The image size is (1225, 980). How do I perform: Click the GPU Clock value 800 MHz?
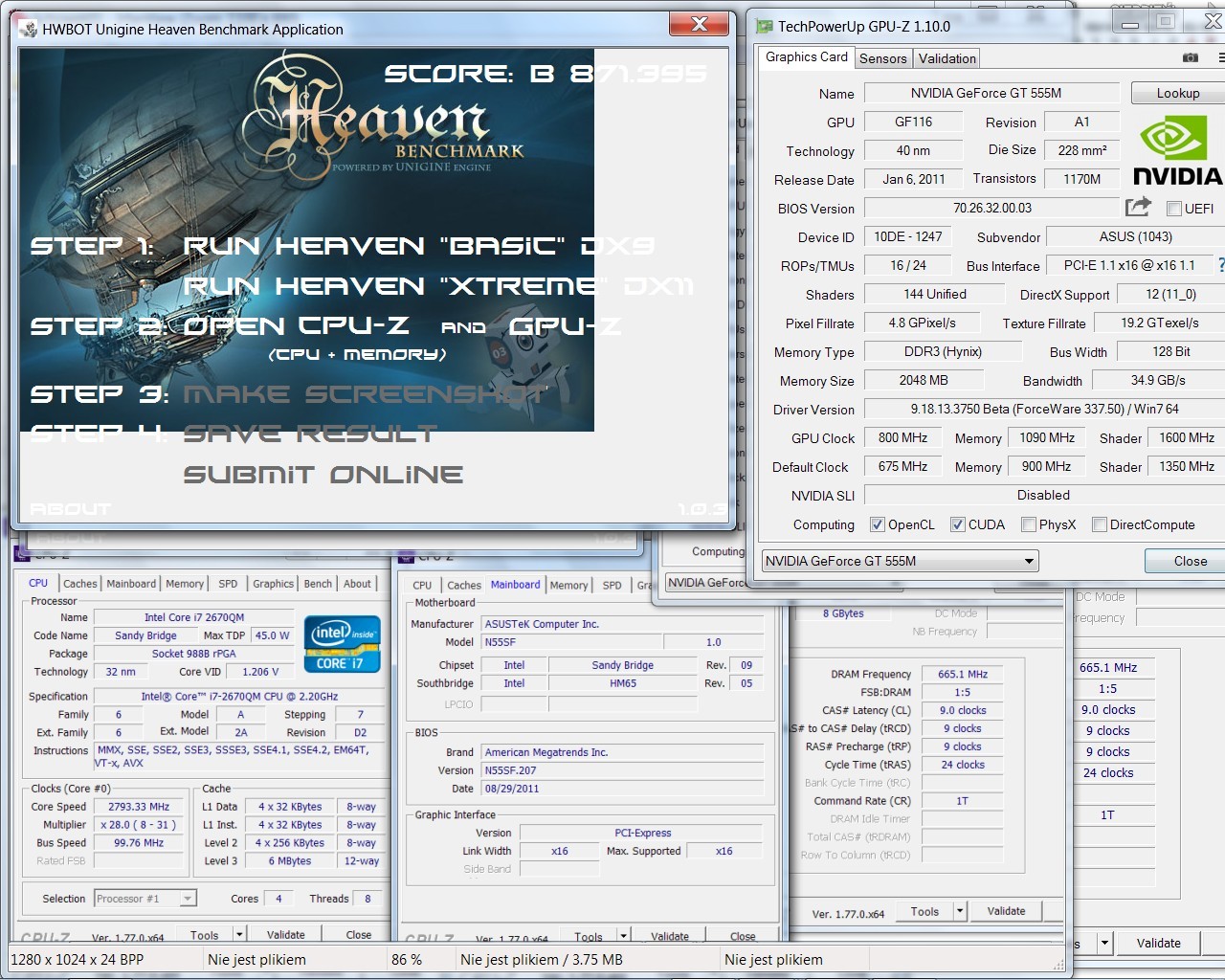tap(902, 437)
